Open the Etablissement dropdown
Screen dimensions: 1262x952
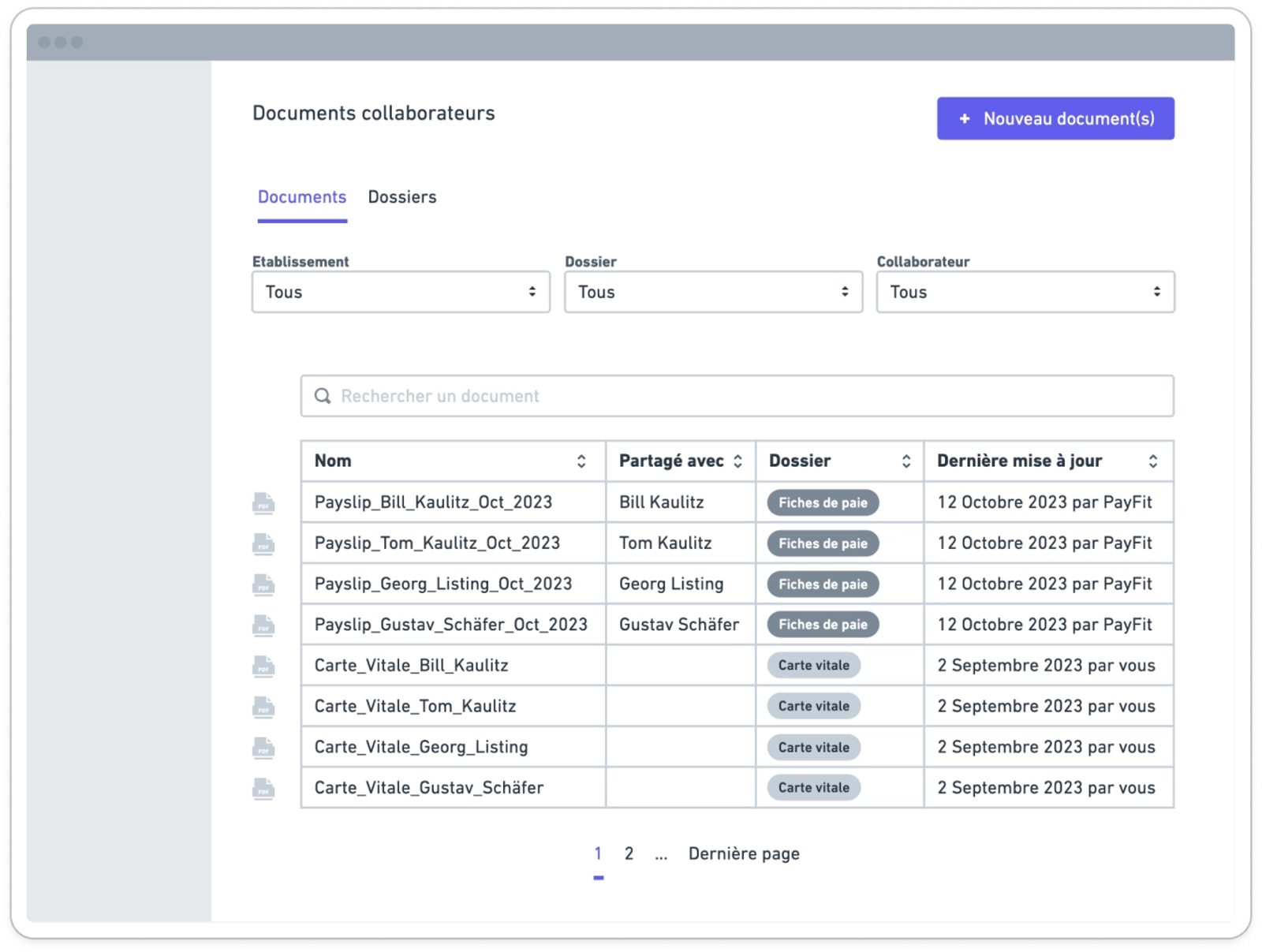click(x=401, y=292)
